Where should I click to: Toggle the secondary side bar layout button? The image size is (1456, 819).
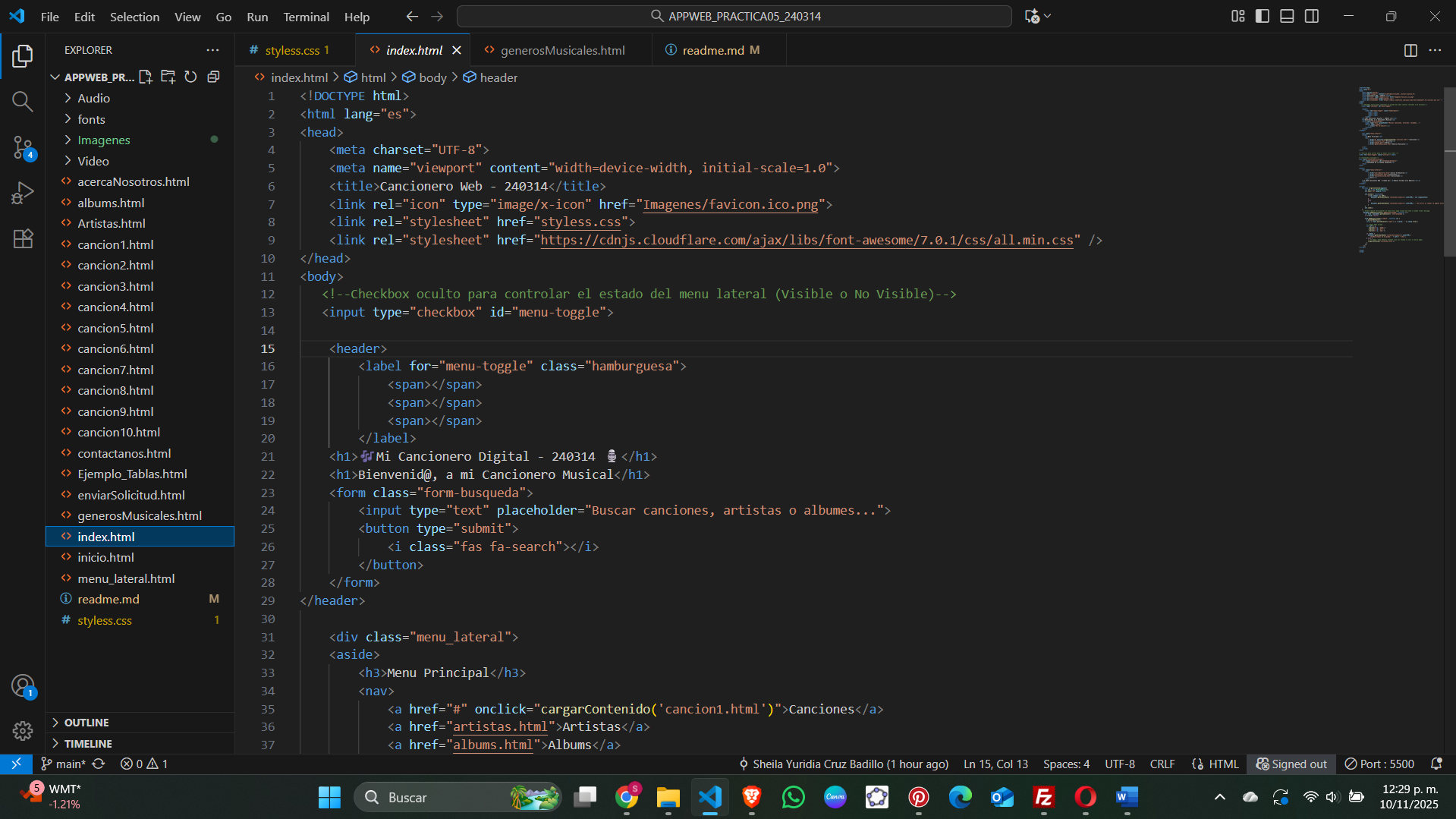click(1311, 16)
